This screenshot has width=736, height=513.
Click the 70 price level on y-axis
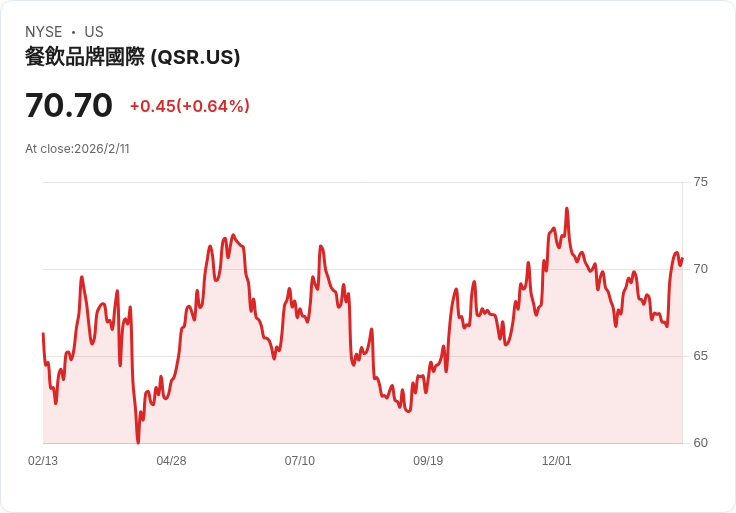pyautogui.click(x=700, y=269)
